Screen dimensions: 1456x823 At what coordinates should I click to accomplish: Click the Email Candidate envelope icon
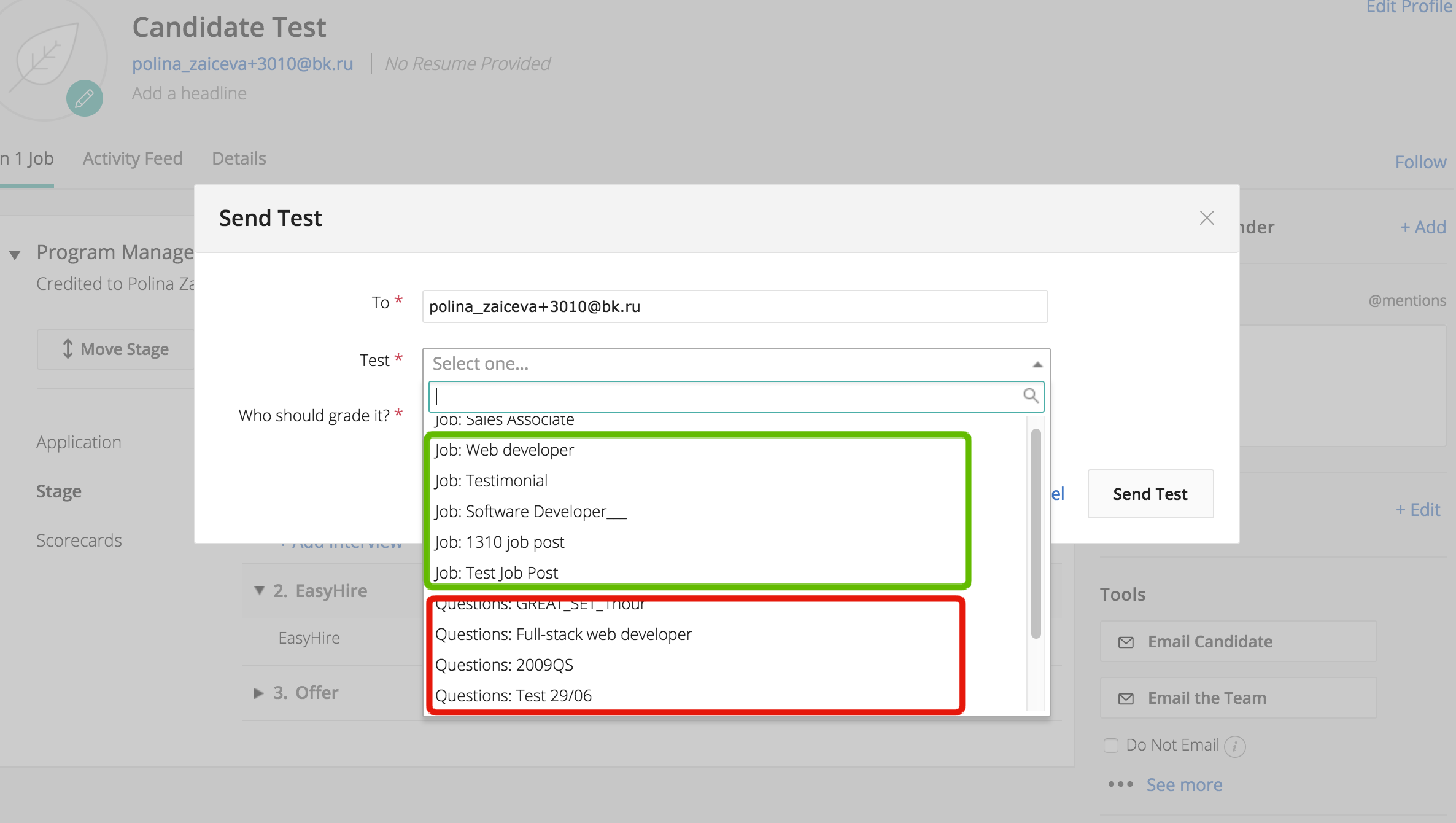tap(1126, 642)
